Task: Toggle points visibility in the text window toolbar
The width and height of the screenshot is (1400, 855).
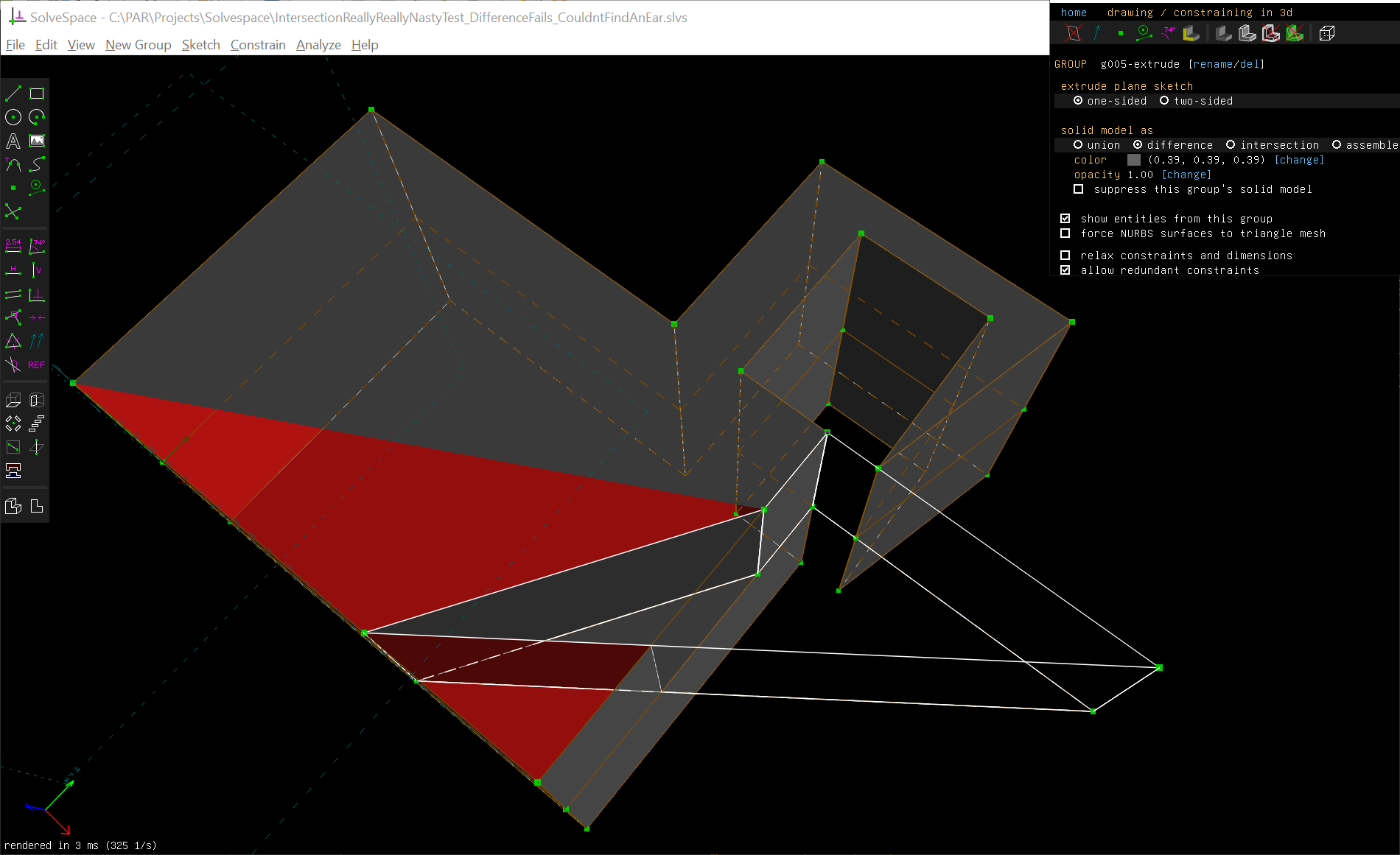Action: click(x=1121, y=33)
